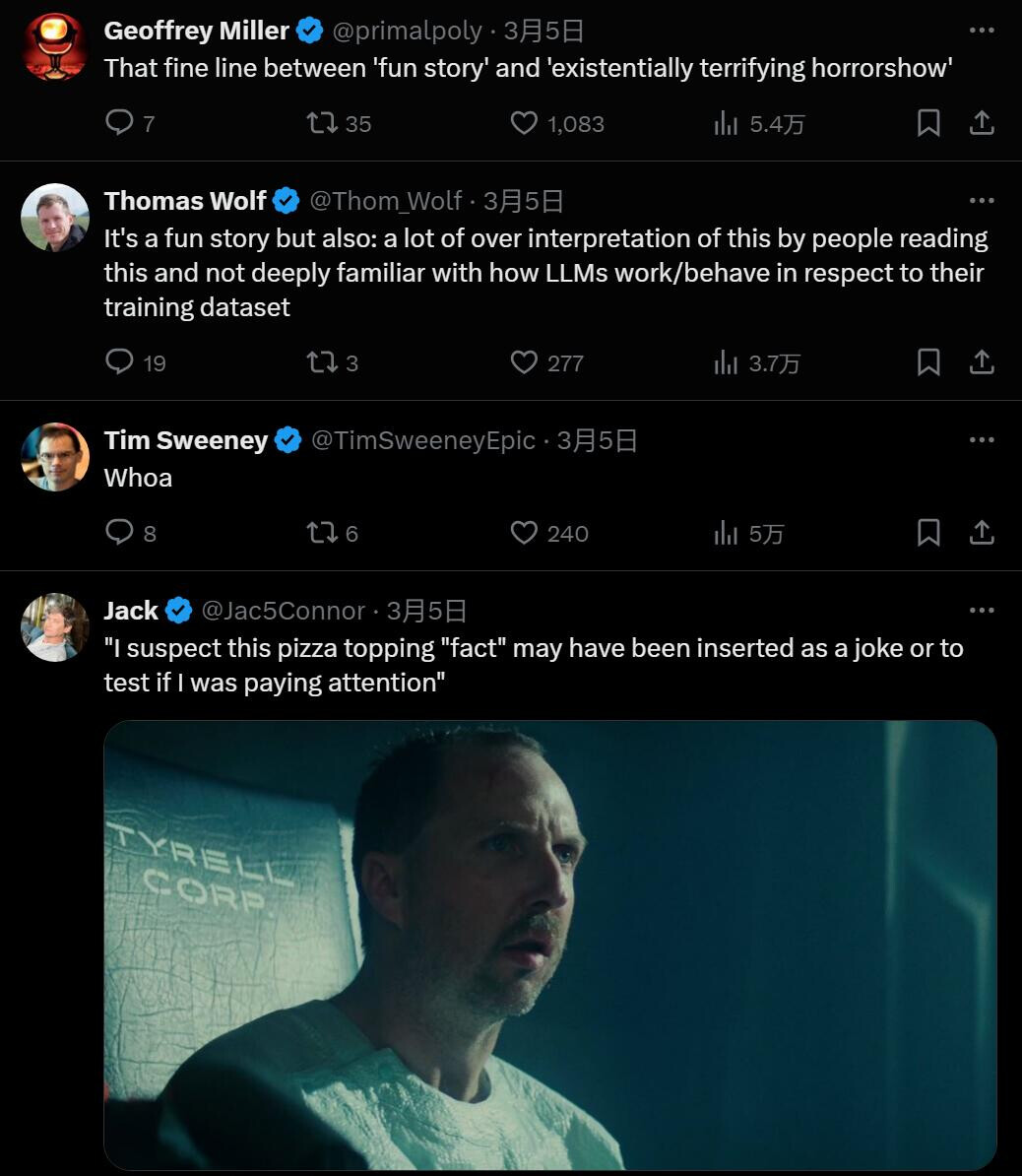1022x1176 pixels.
Task: Like Thomas Wolf's tweet
Action: point(524,362)
